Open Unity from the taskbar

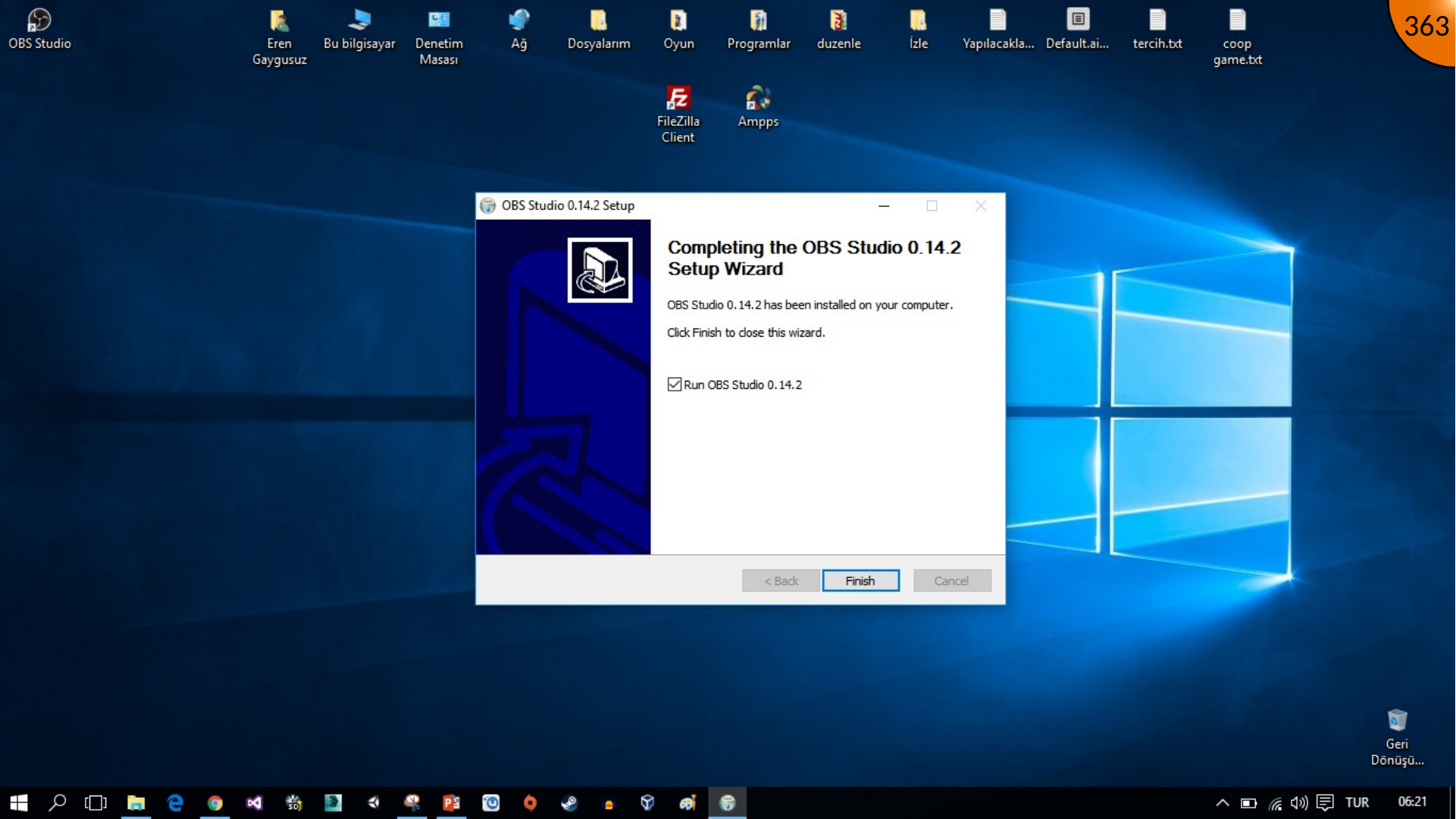(373, 802)
